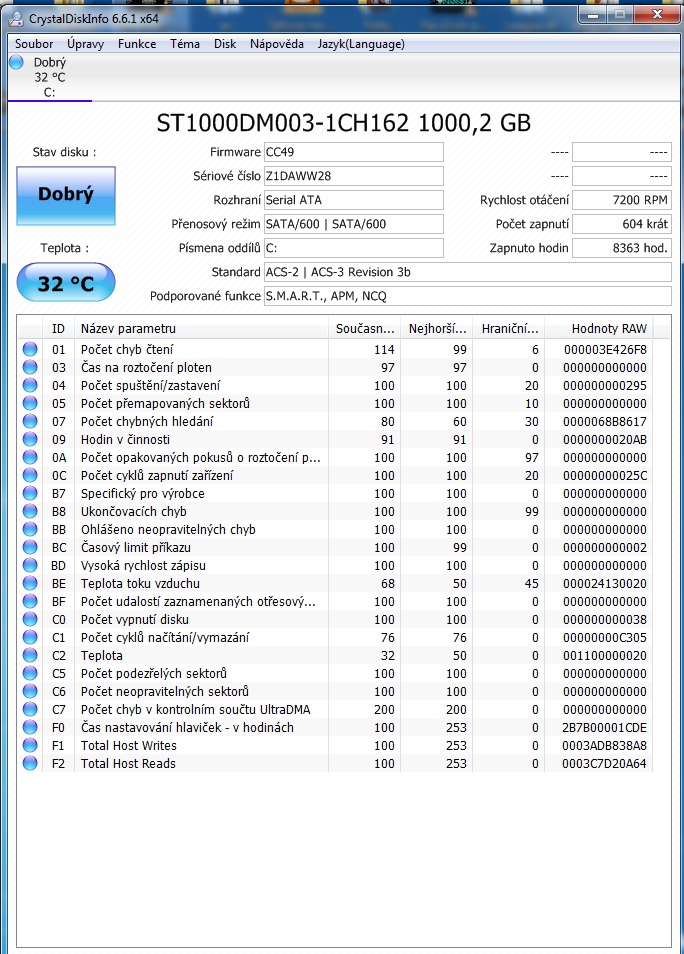The image size is (684, 954).
Task: Click status orb for ID 0A row
Action: point(30,457)
